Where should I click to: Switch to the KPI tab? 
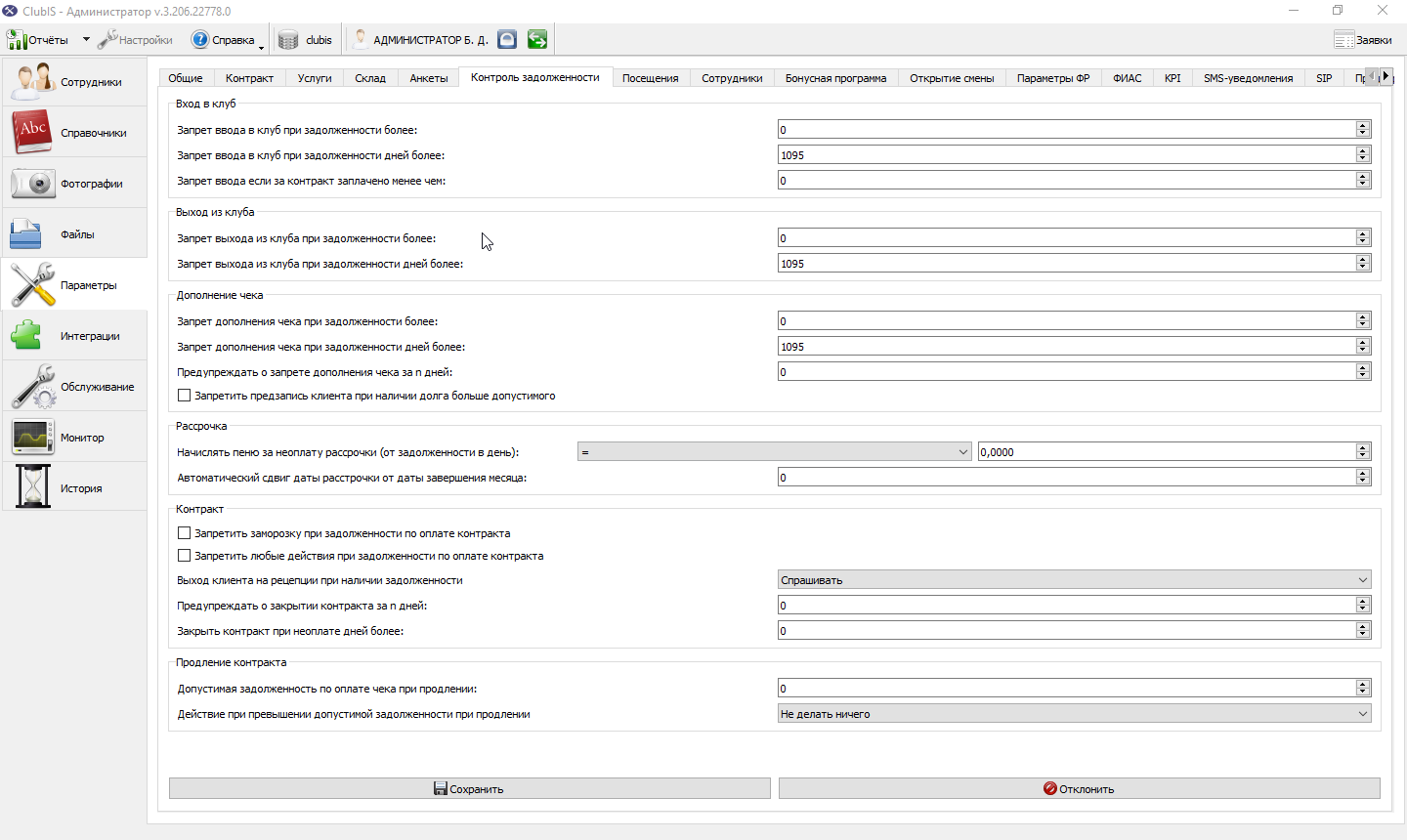tap(1172, 78)
